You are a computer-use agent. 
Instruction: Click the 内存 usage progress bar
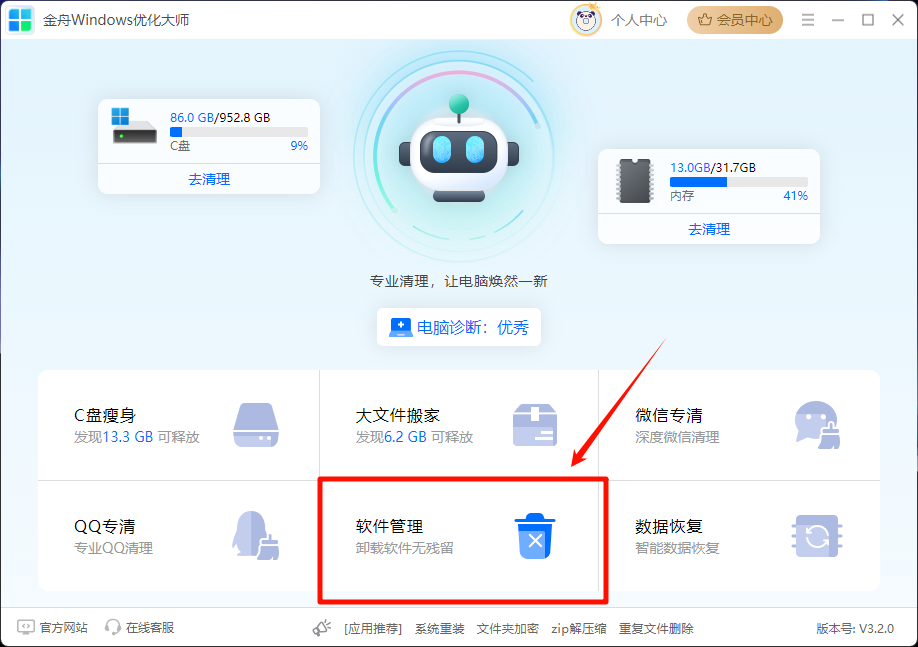tap(739, 182)
